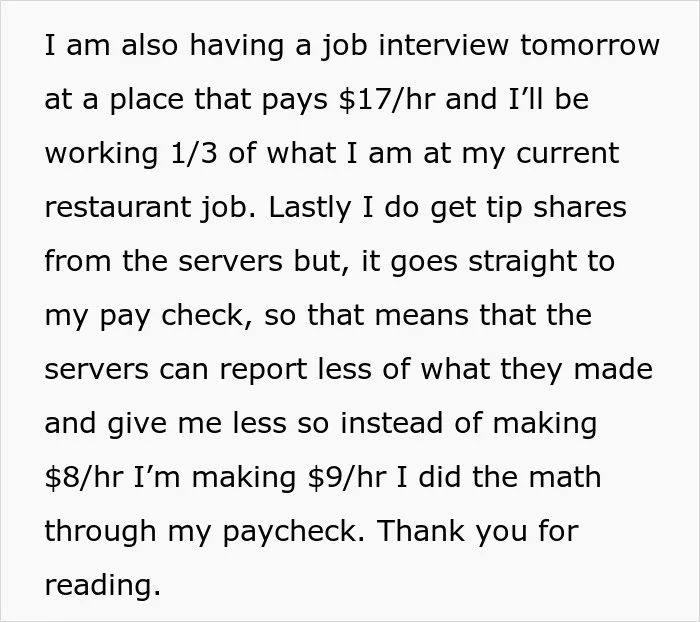
Task: Click the word "through" on the paycheck line
Action: click(100, 532)
